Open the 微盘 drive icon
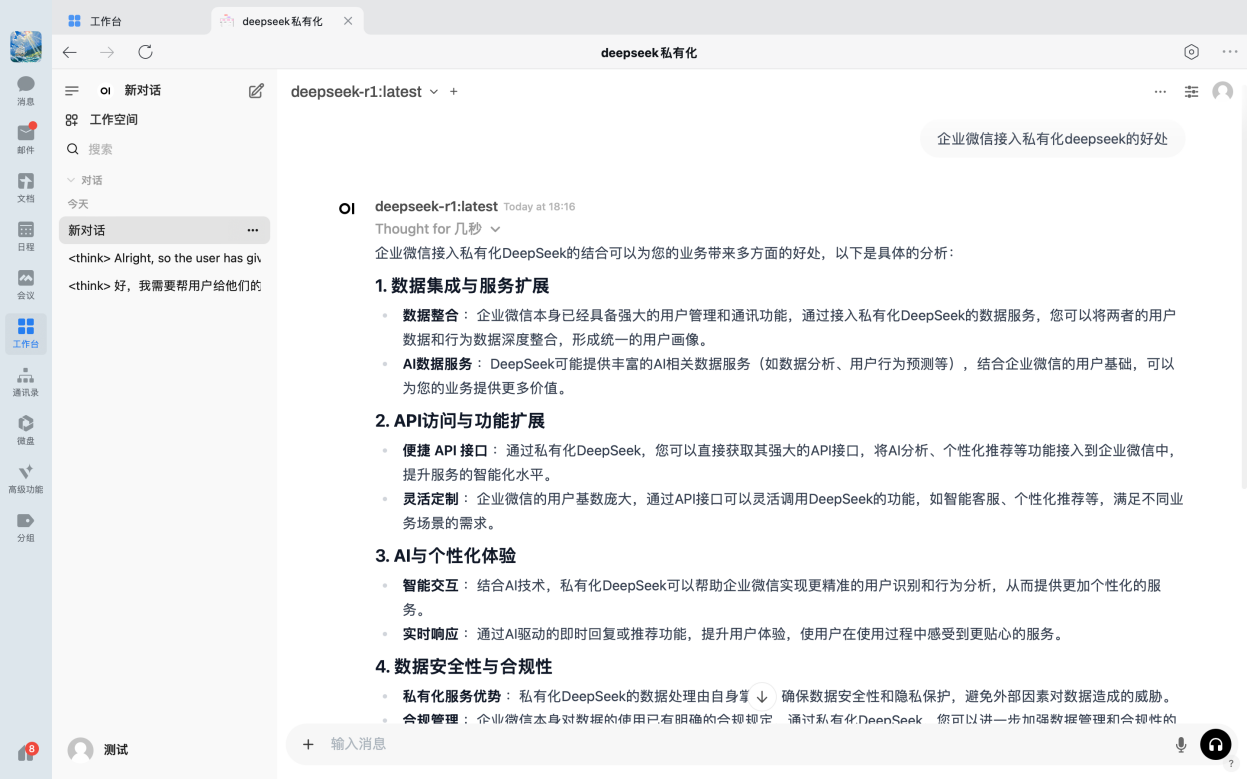Viewport: 1247px width, 779px height. click(25, 430)
